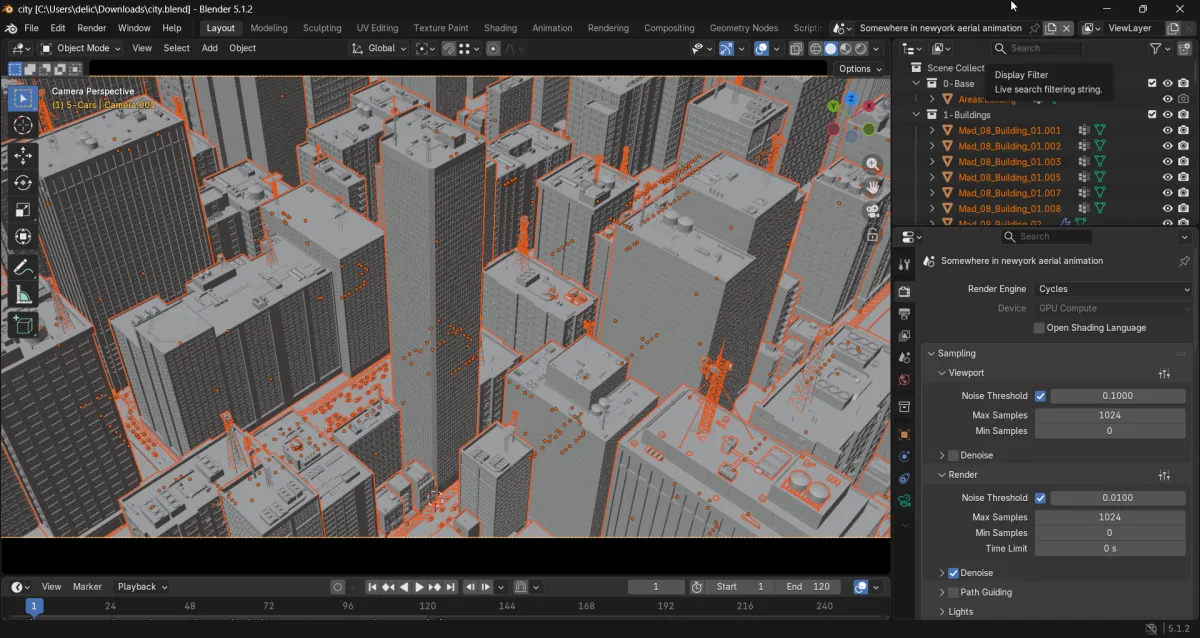
Task: Select the Scale tool
Action: click(24, 209)
